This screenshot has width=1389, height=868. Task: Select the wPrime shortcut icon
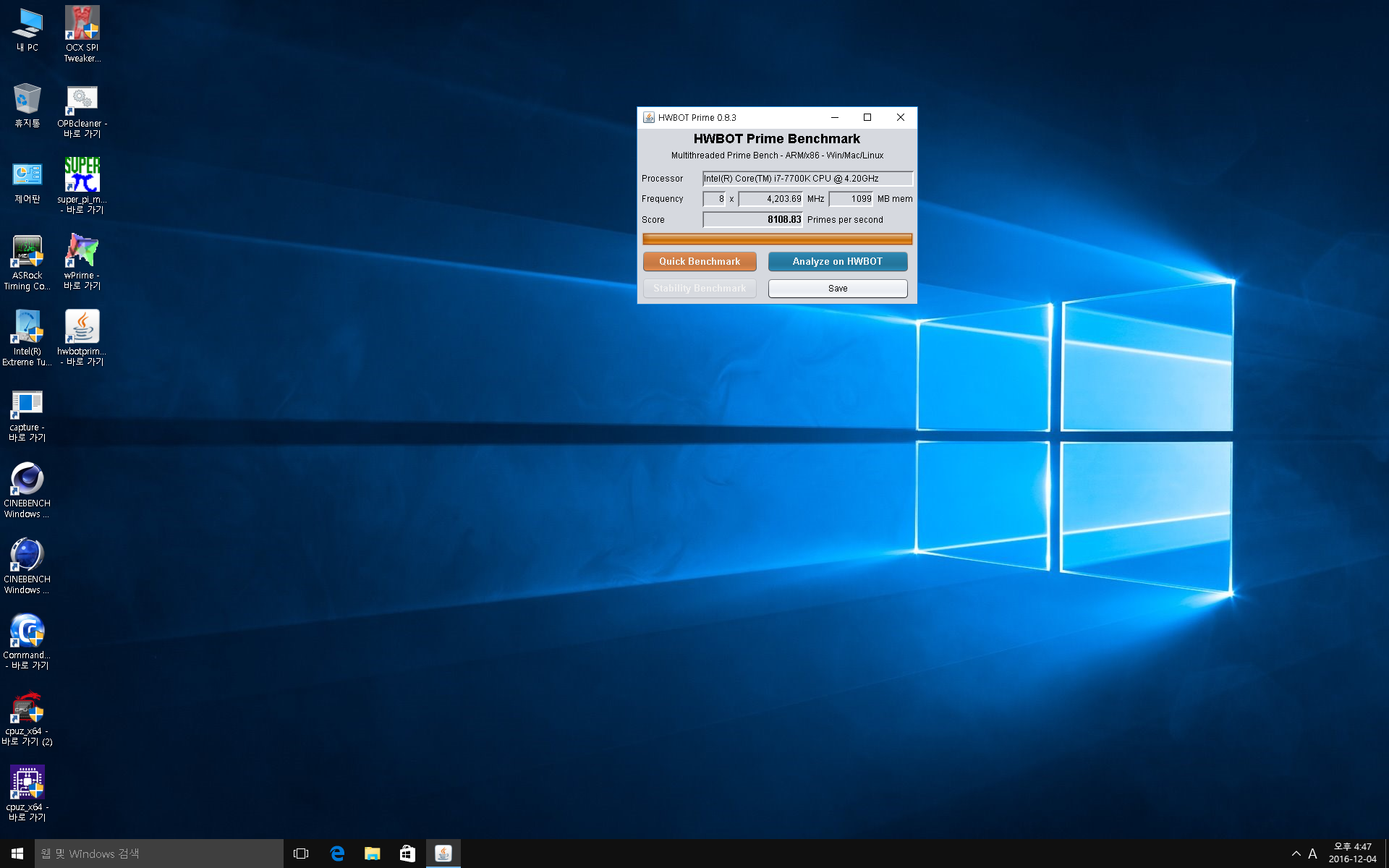[82, 262]
